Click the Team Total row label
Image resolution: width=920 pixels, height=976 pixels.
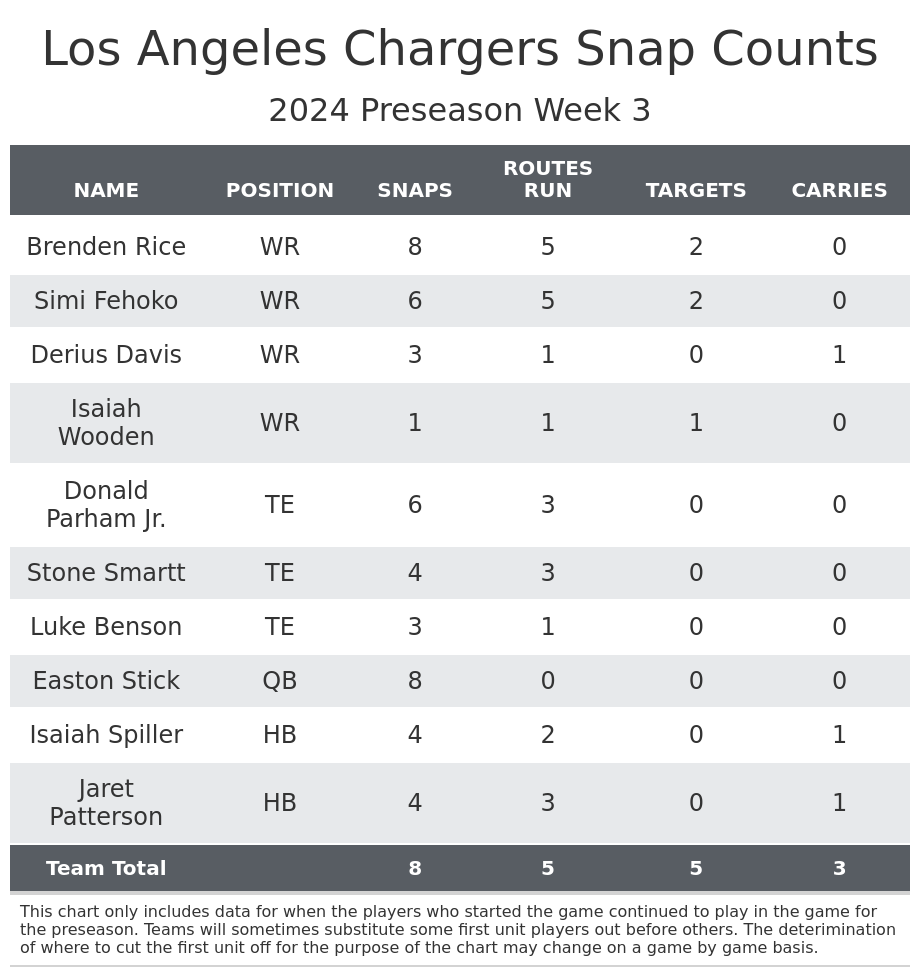click(106, 869)
